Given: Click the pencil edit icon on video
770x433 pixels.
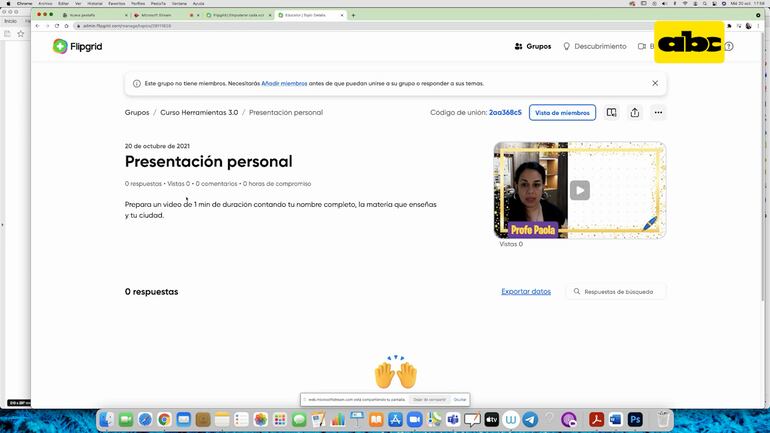Looking at the screenshot, I should tap(650, 223).
